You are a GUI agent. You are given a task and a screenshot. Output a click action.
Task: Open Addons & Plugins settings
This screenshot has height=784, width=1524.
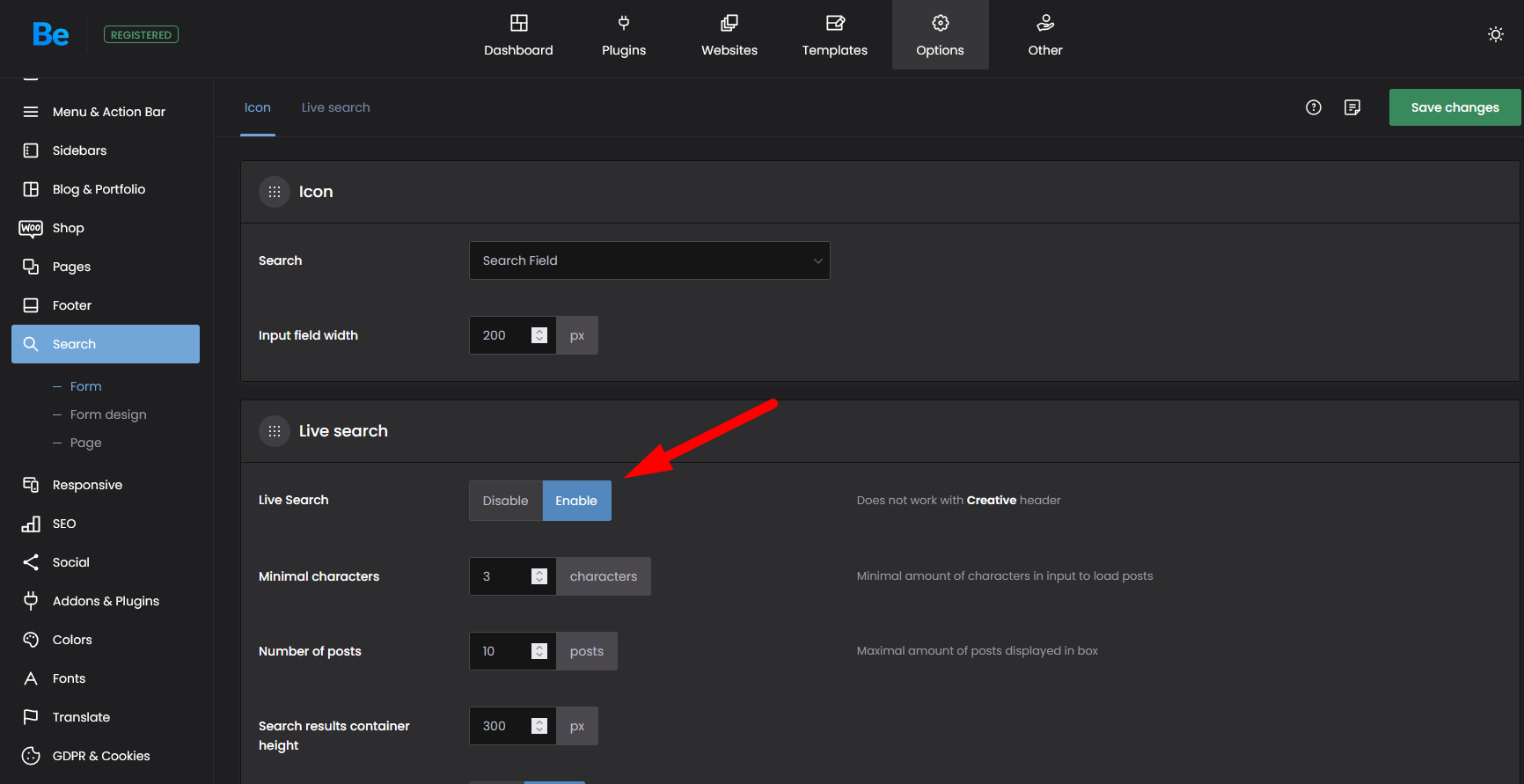point(106,601)
